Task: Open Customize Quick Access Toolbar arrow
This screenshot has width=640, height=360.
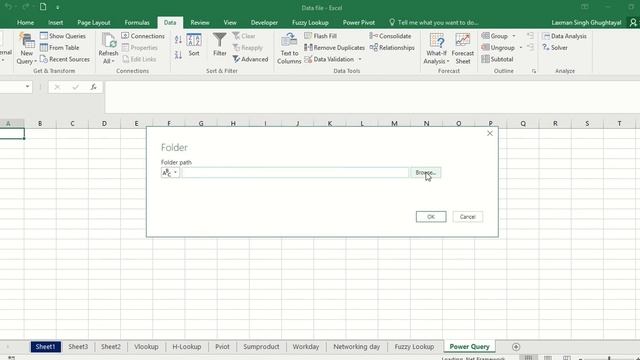Action: pos(58,7)
